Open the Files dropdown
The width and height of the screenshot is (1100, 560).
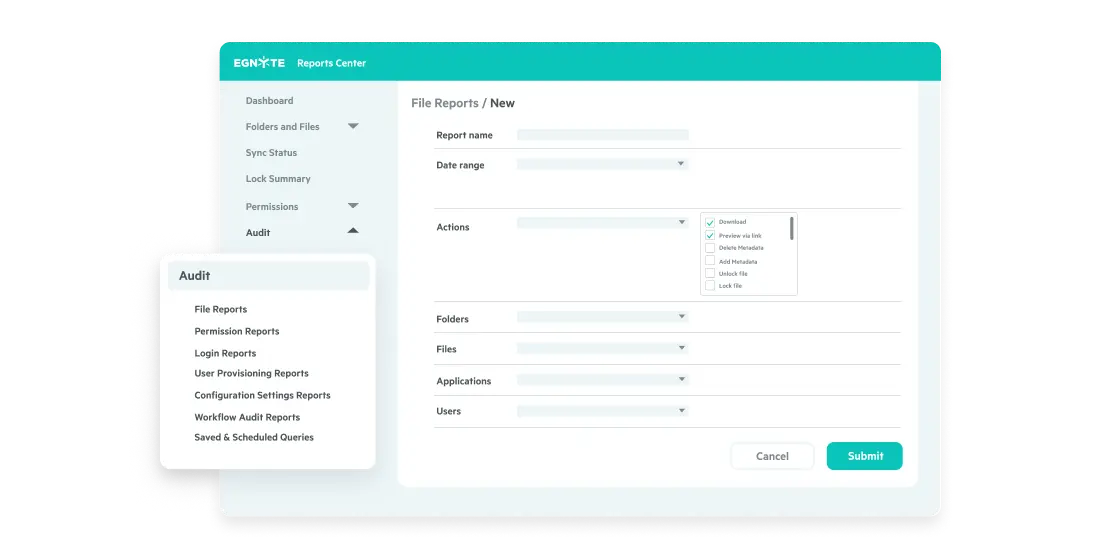pyautogui.click(x=603, y=348)
